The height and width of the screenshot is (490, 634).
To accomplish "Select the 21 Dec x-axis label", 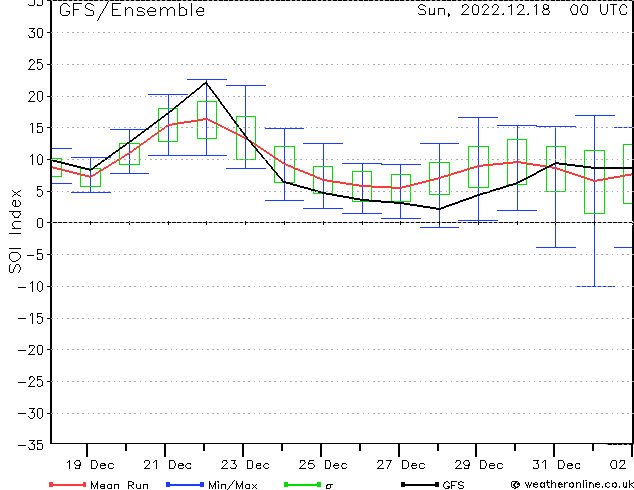I will tap(167, 465).
